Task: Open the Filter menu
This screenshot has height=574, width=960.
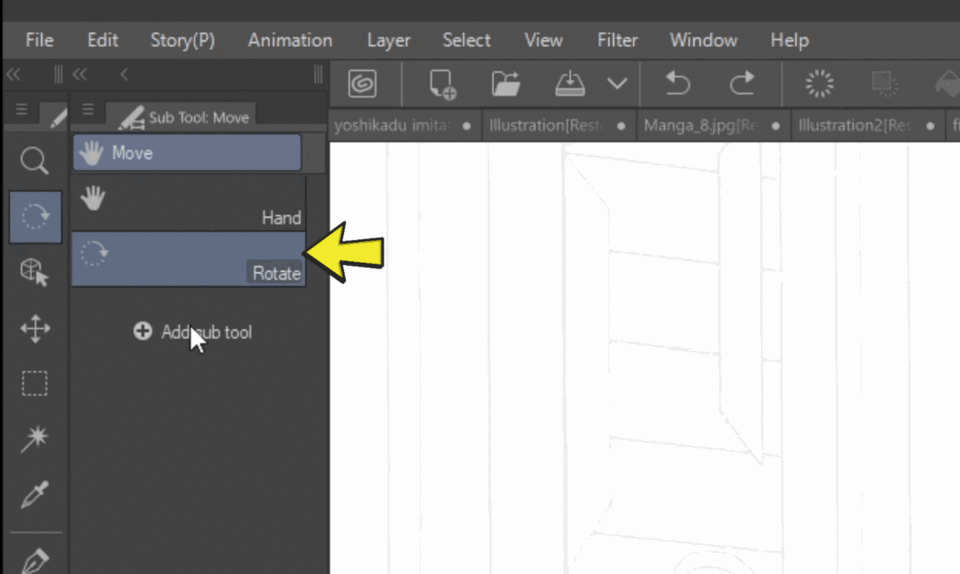Action: [x=617, y=40]
